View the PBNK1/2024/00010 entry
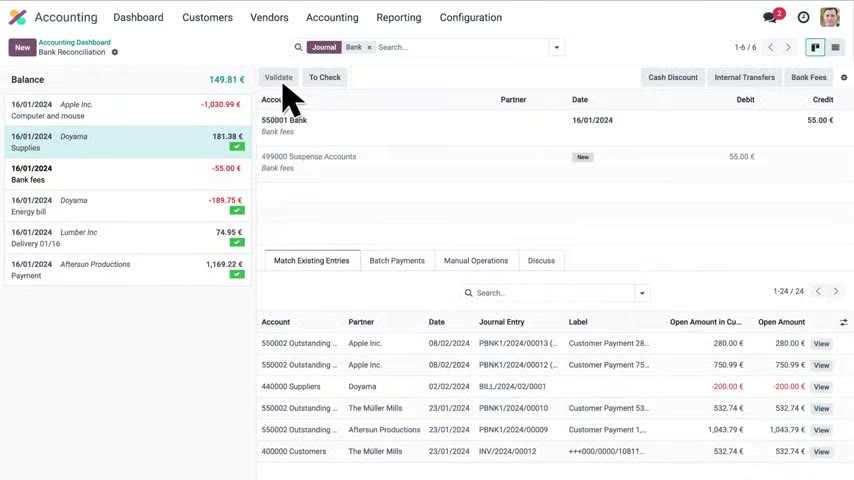The width and height of the screenshot is (854, 480). (821, 409)
